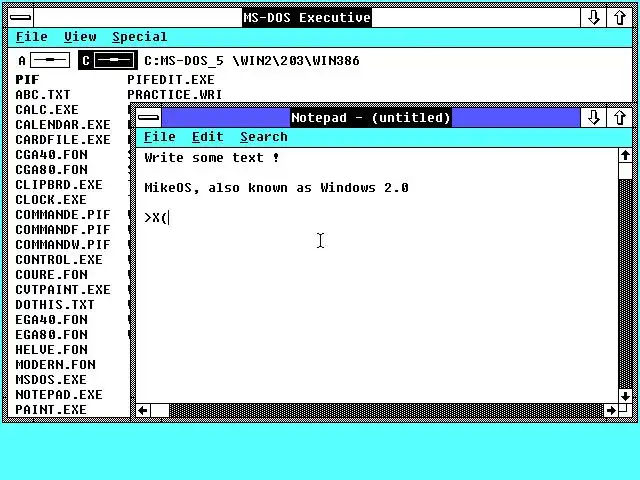Select CGA40.FON in file list
The height and width of the screenshot is (480, 640).
point(51,155)
